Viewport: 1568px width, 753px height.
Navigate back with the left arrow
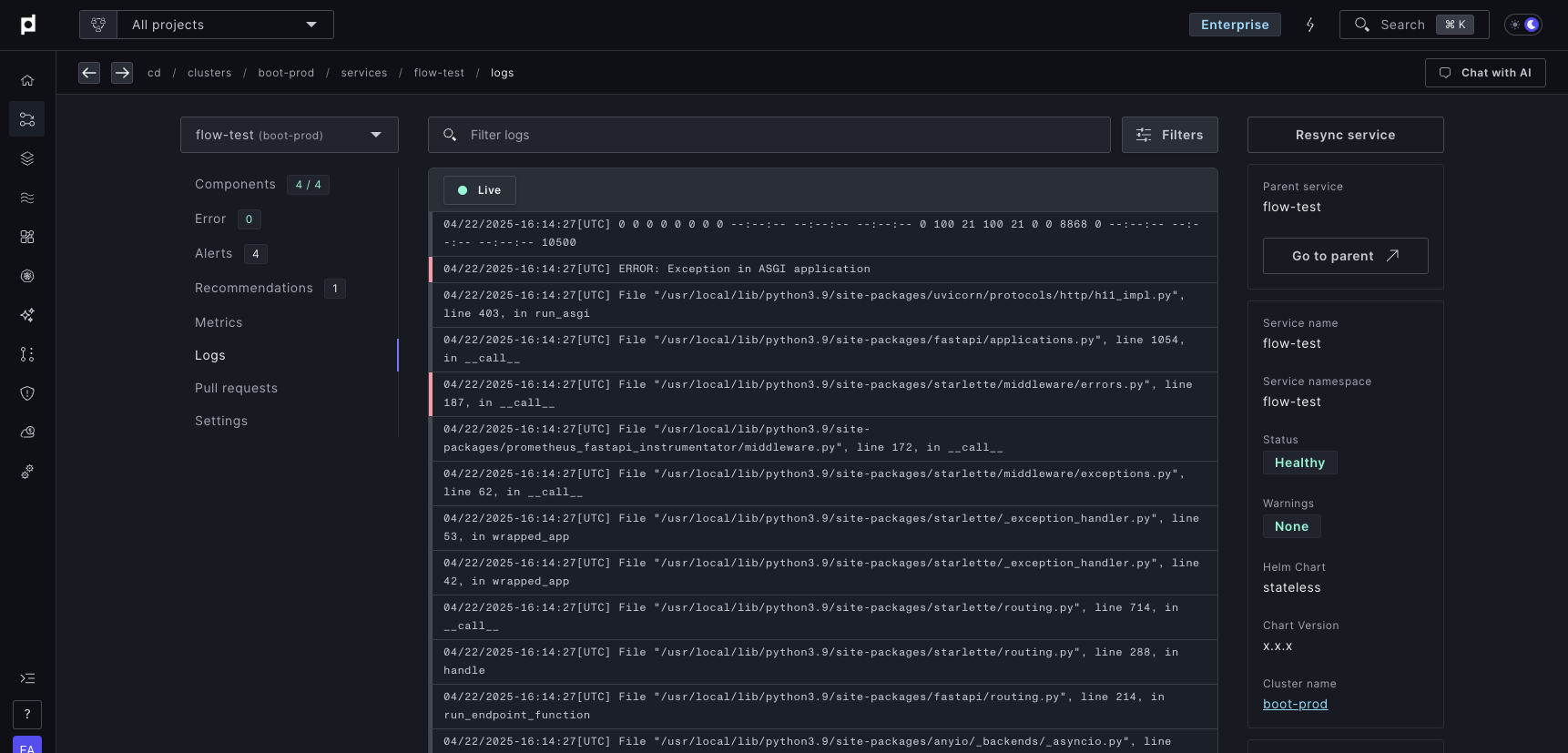click(x=89, y=73)
